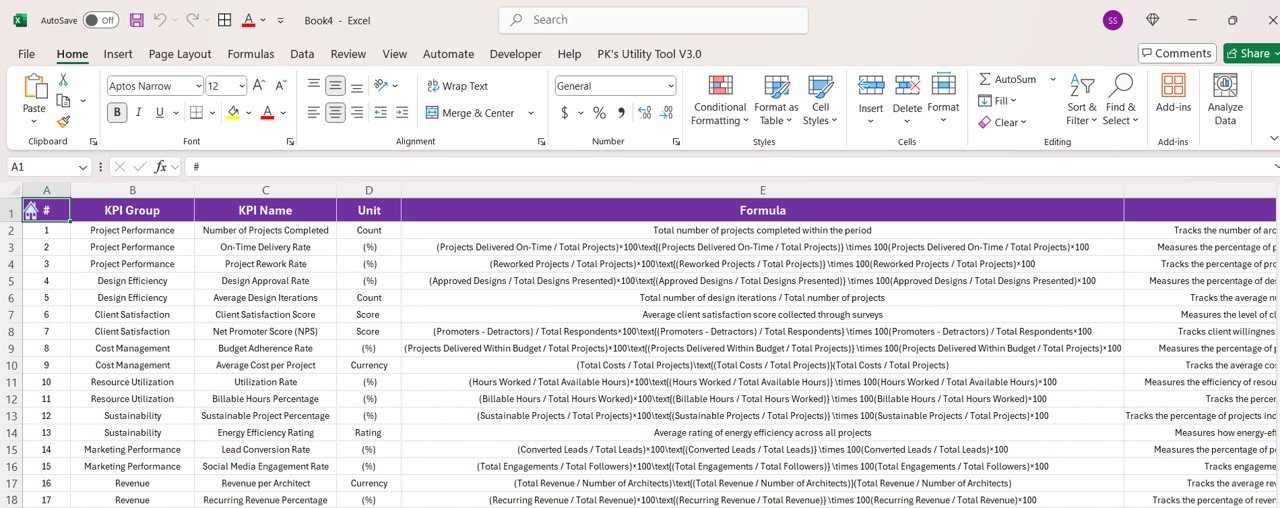Click the Comments button
This screenshot has width=1280, height=508.
point(1176,53)
